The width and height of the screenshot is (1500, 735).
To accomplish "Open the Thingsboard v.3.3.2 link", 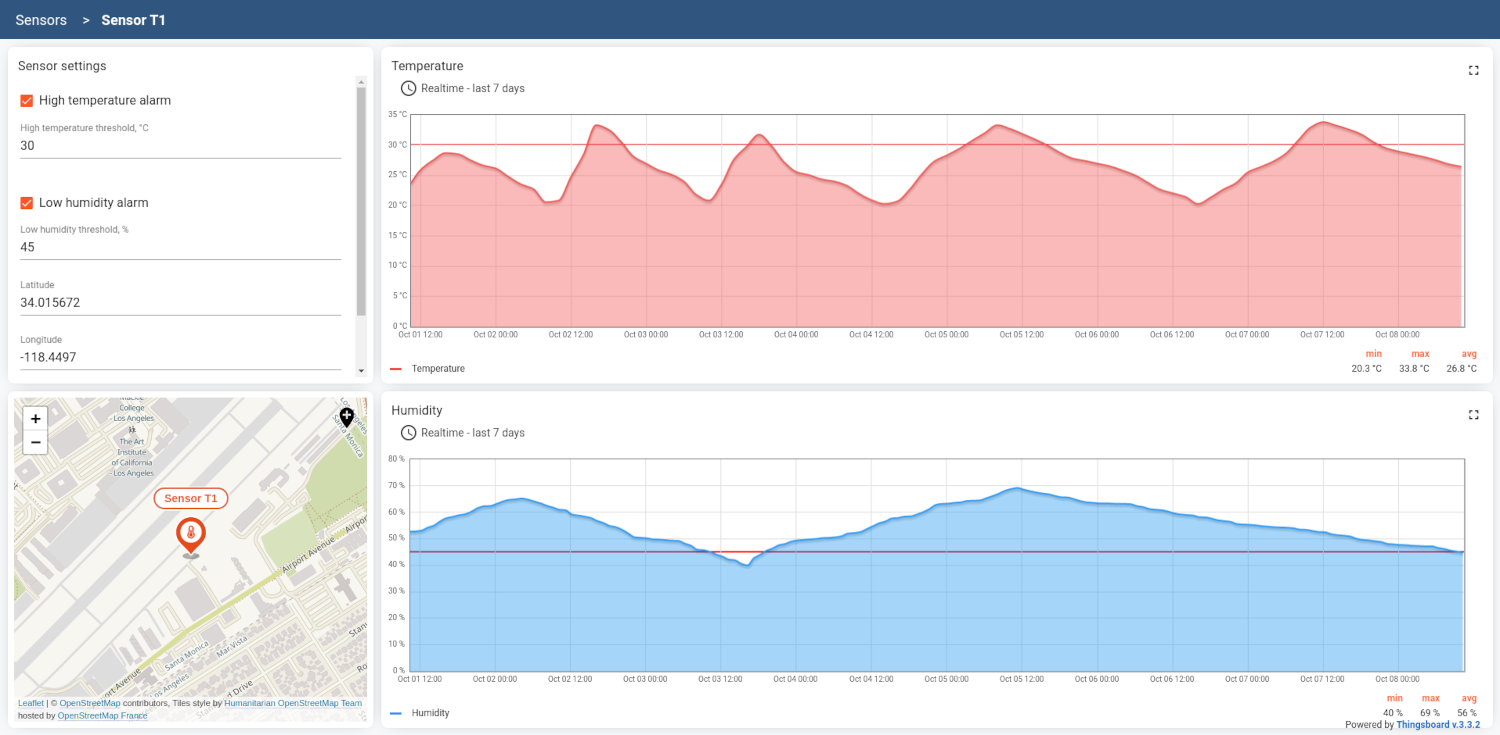I will 1438,725.
